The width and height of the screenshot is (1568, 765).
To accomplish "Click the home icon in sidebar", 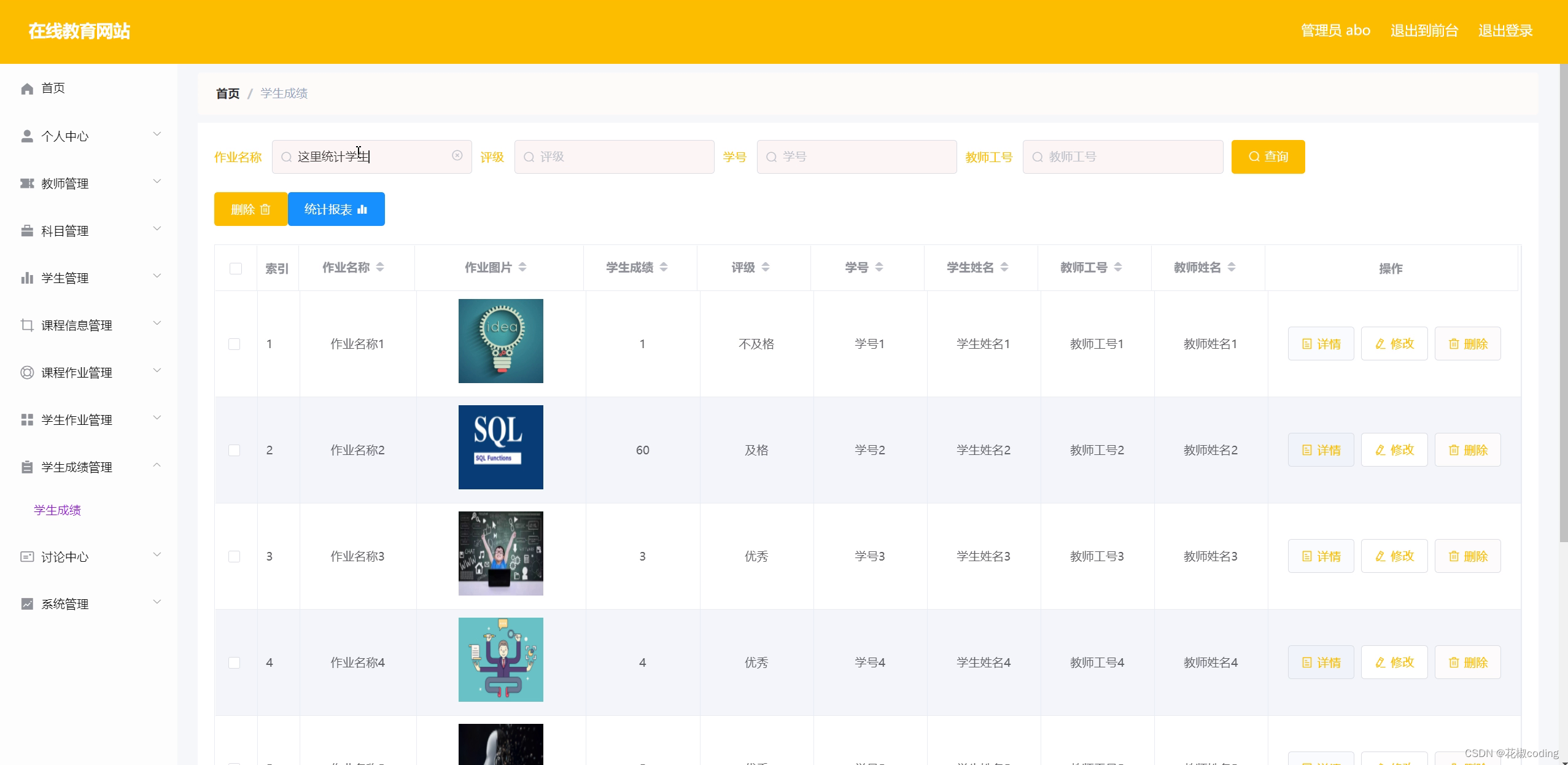I will [27, 88].
